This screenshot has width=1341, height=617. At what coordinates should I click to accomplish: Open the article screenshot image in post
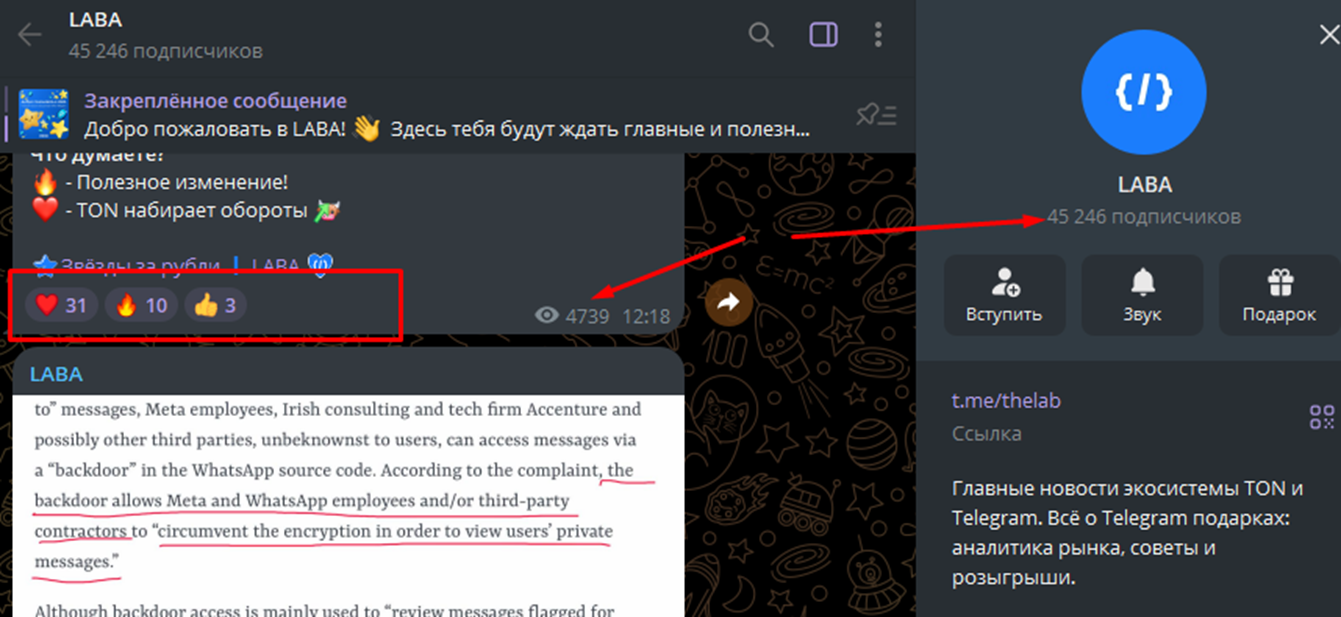pyautogui.click(x=348, y=505)
